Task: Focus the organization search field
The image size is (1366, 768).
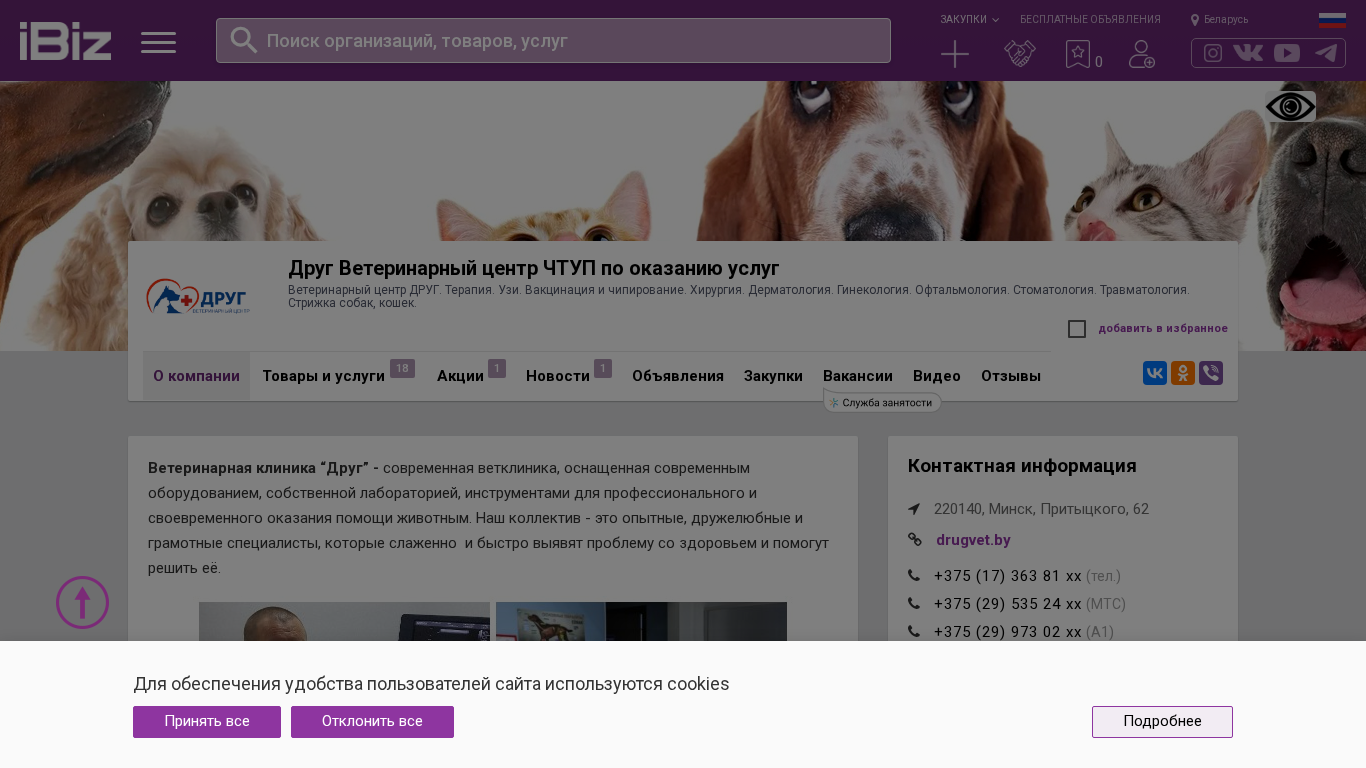Action: click(x=553, y=40)
